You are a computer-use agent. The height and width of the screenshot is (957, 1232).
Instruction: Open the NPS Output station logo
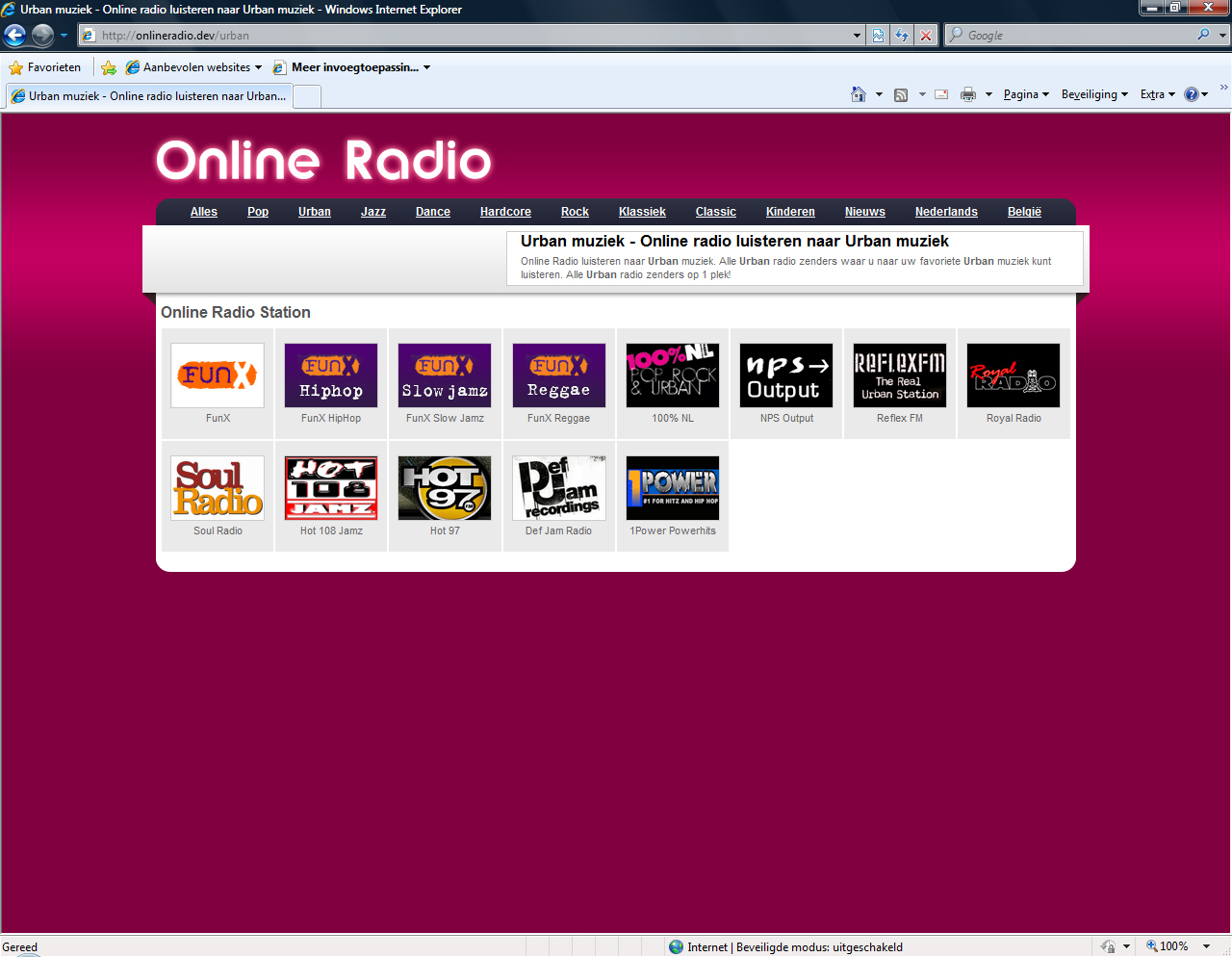pyautogui.click(x=786, y=375)
